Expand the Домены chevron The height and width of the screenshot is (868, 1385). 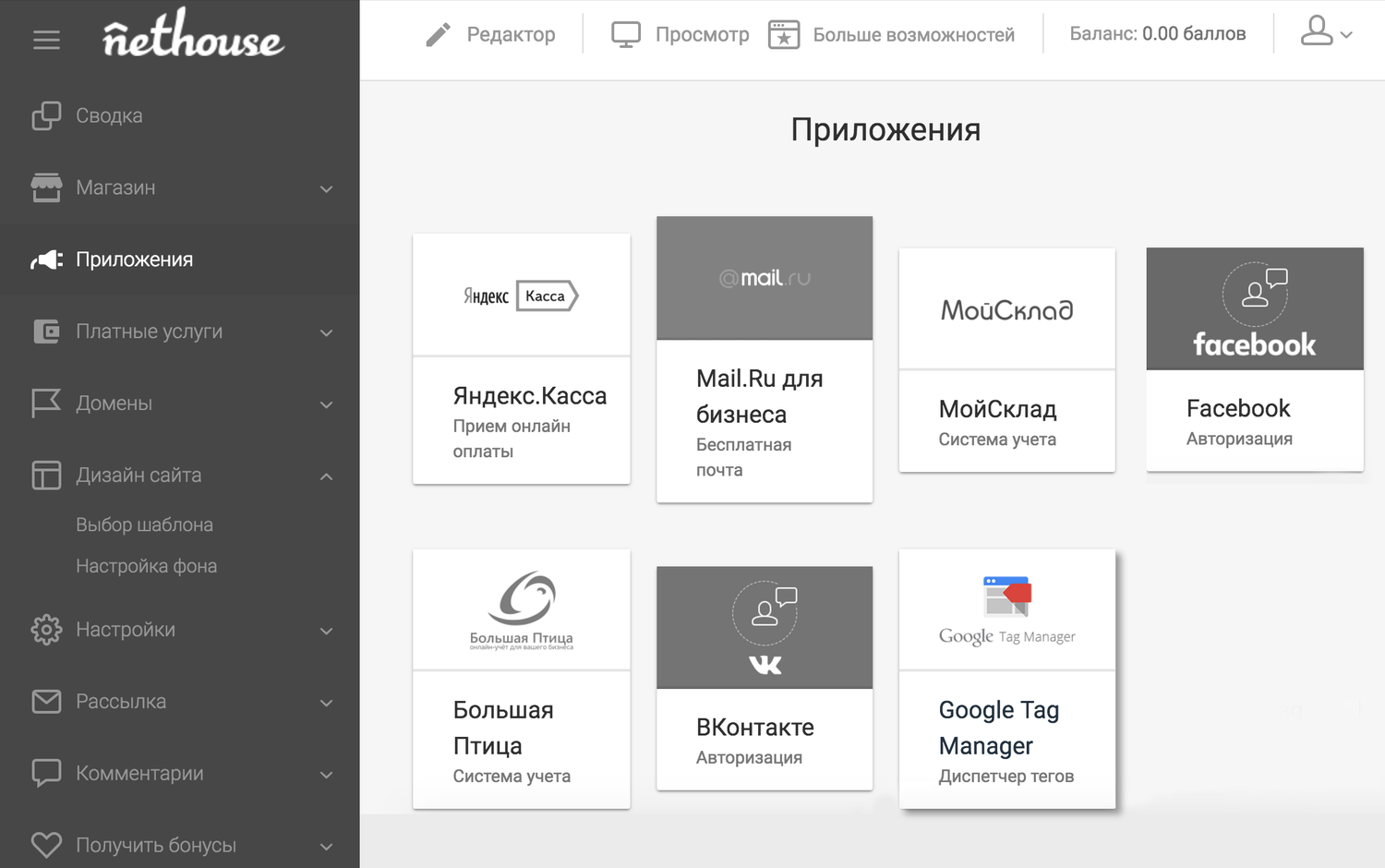(326, 405)
